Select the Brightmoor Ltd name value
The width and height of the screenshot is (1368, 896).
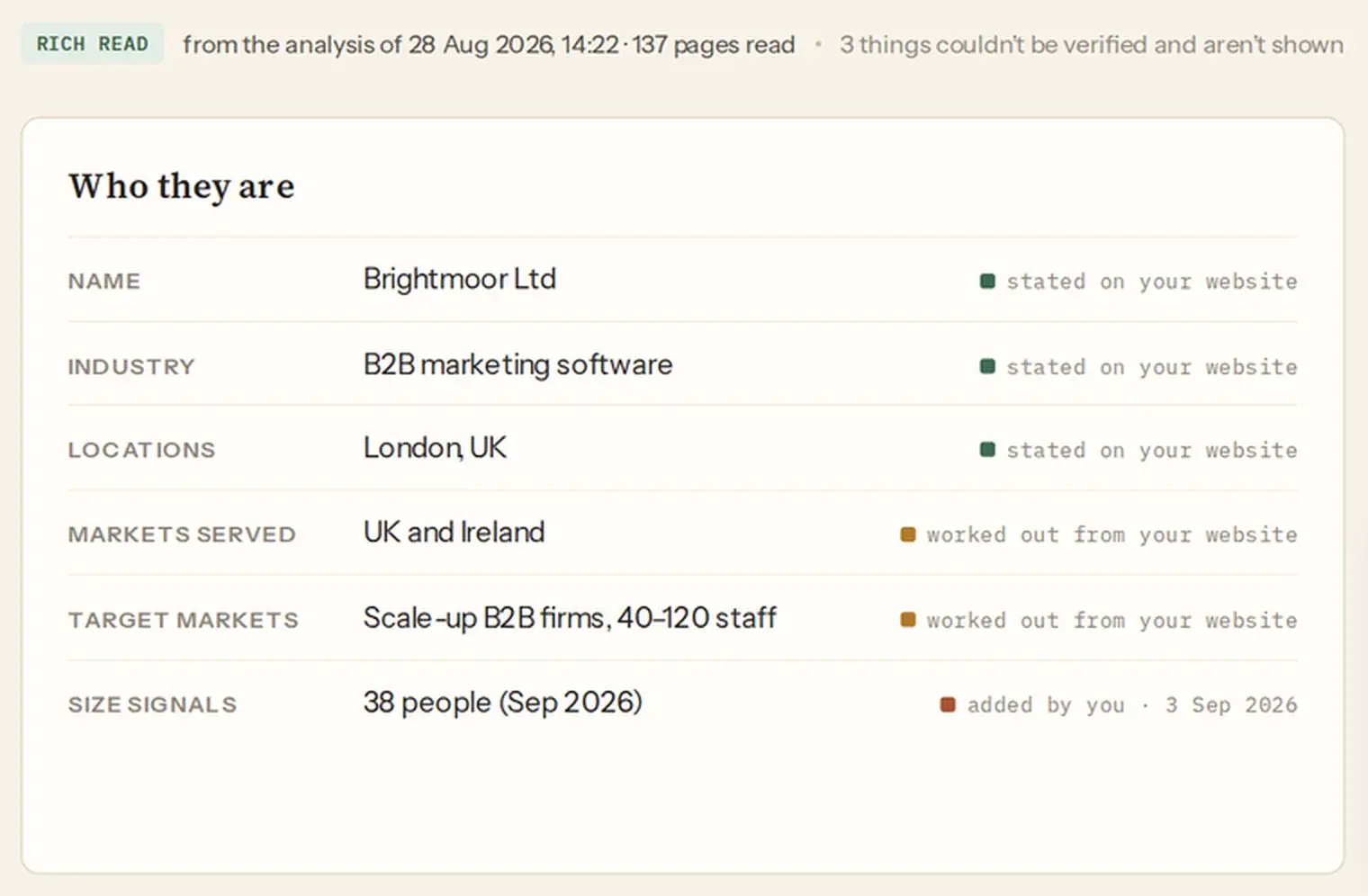click(459, 279)
